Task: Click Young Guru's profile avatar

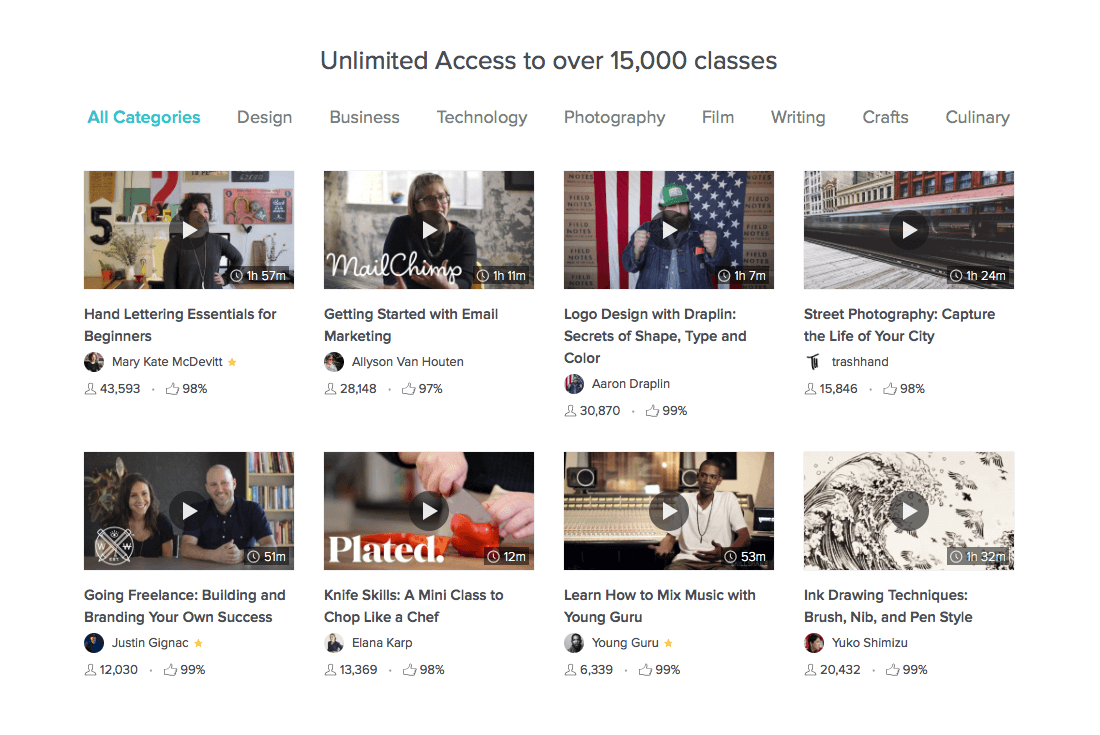Action: (x=574, y=643)
